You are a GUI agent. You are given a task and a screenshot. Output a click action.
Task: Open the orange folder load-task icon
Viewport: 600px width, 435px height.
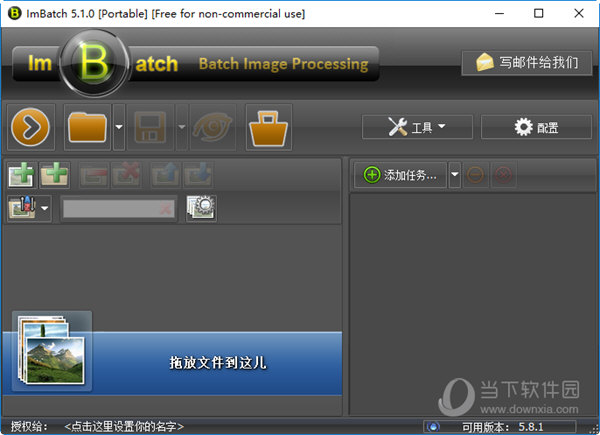click(87, 127)
